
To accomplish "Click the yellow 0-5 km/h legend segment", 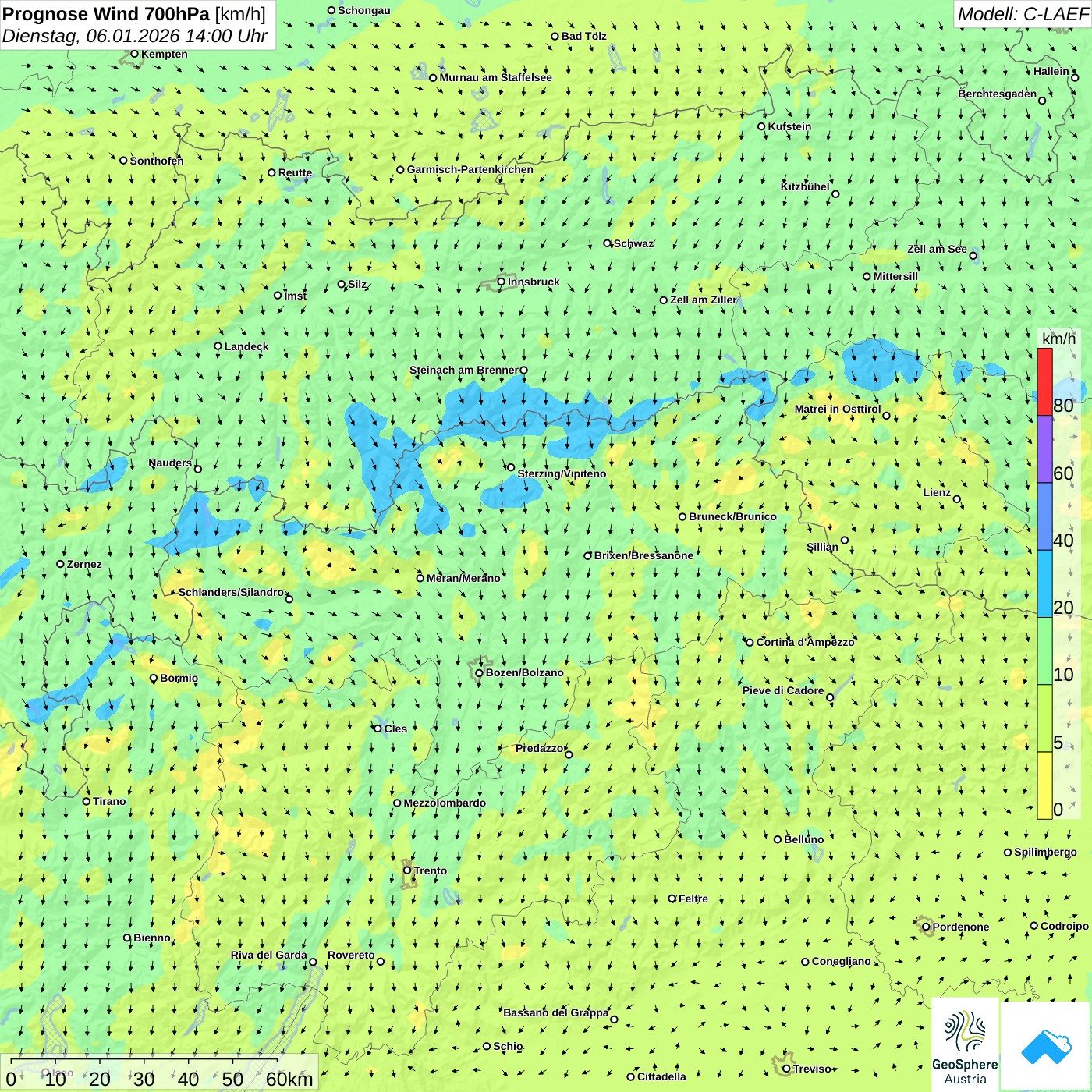I will tap(1044, 785).
